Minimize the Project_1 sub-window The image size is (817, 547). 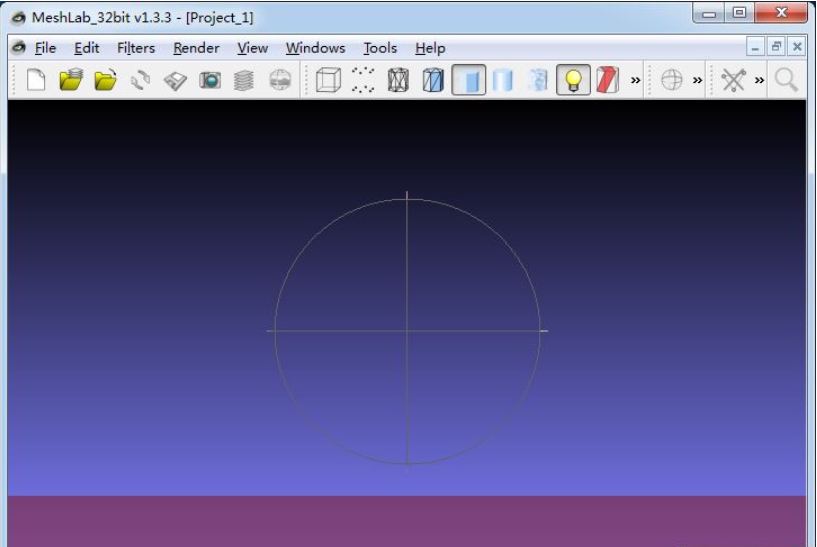(x=755, y=47)
